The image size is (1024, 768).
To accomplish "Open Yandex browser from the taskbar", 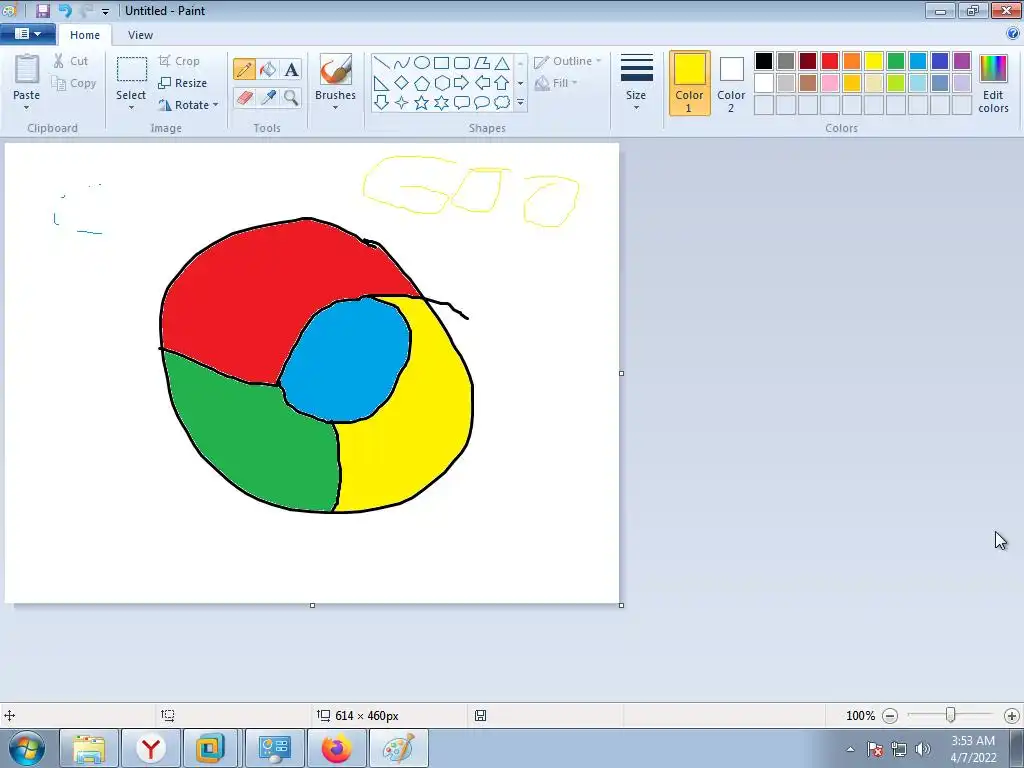I will click(151, 748).
